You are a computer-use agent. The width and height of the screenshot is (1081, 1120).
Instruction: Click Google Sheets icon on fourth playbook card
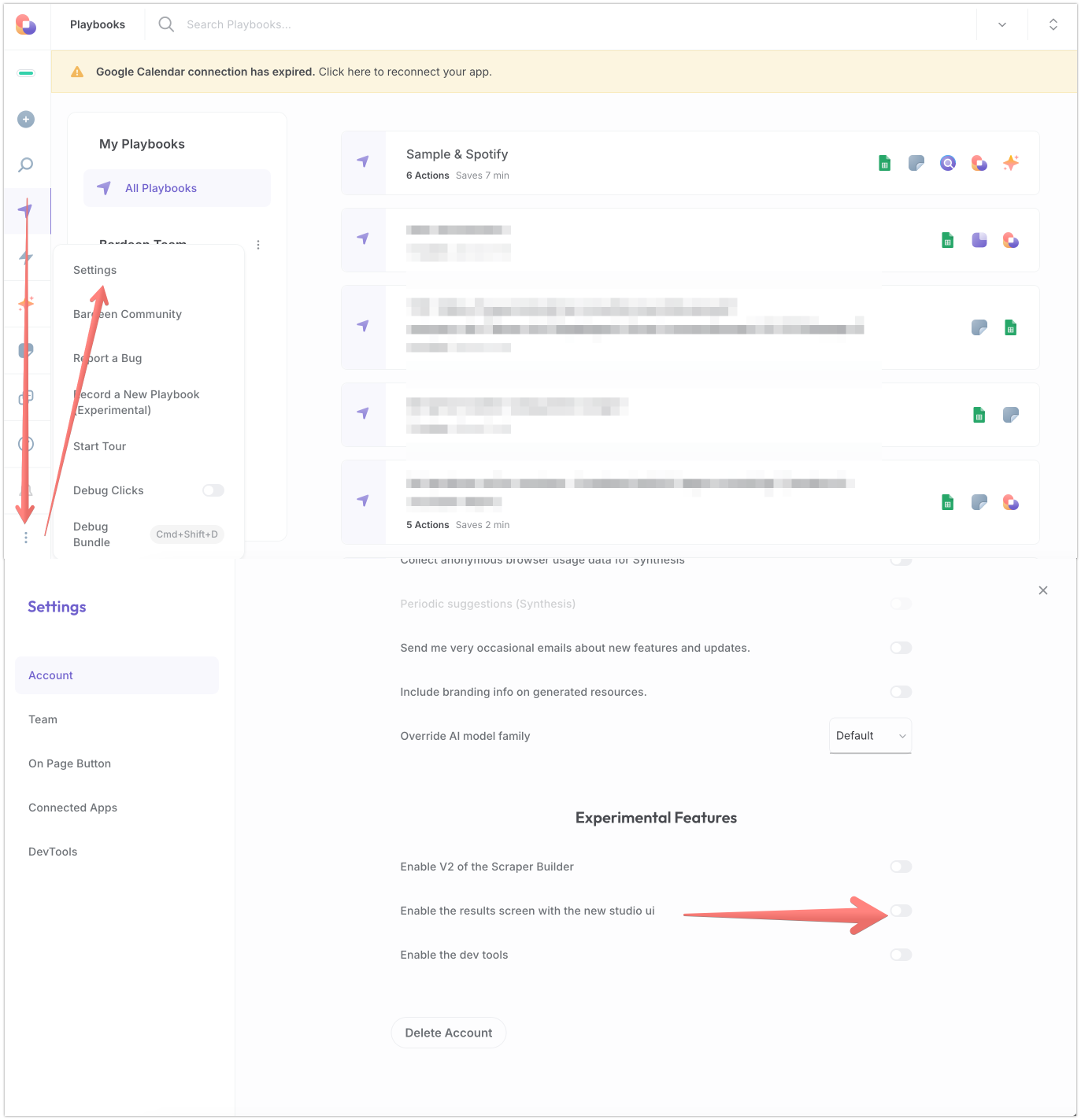(979, 415)
